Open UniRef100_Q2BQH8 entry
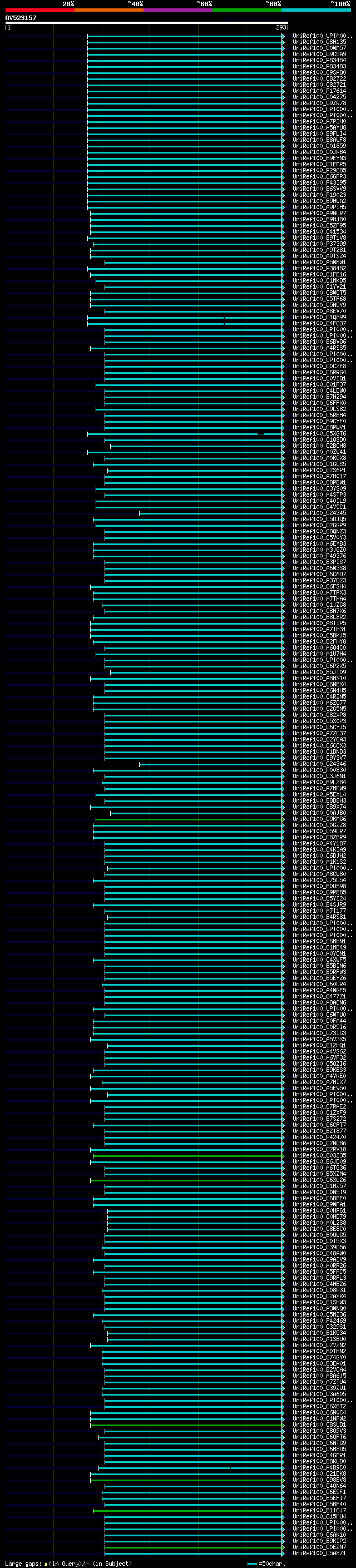The image size is (356, 1568). (x=319, y=446)
